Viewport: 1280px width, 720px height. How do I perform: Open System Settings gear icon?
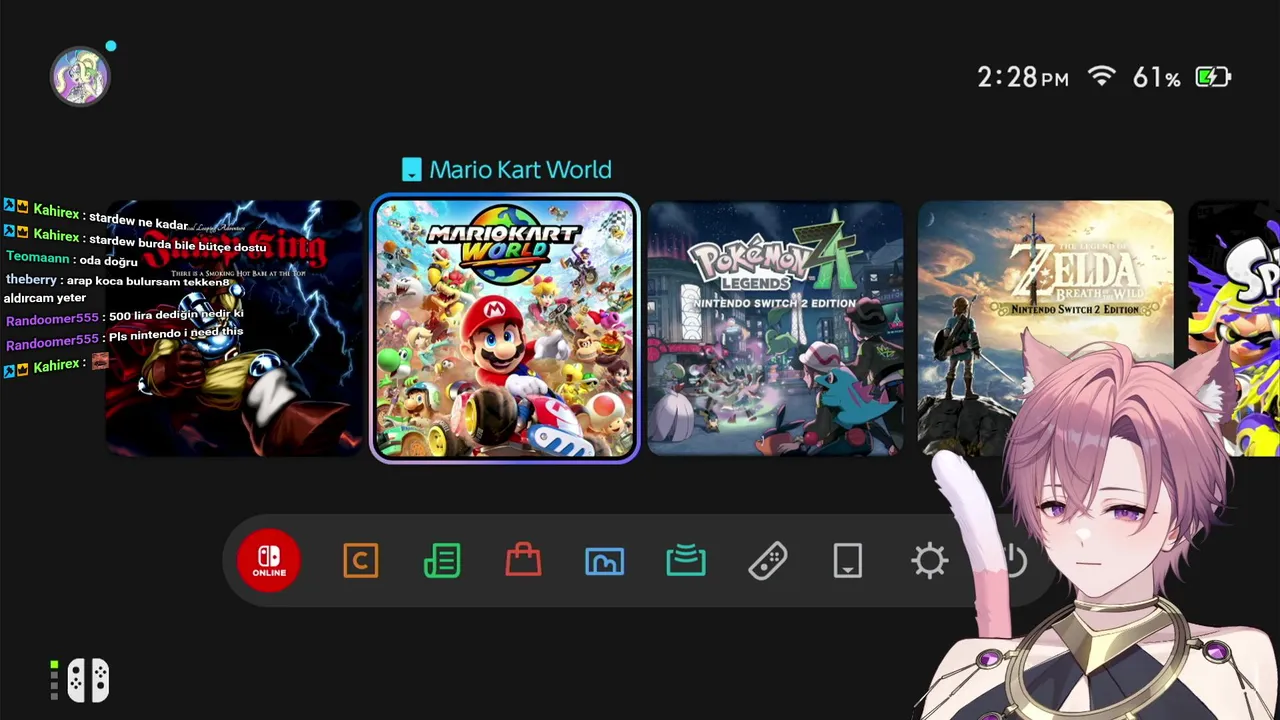930,561
